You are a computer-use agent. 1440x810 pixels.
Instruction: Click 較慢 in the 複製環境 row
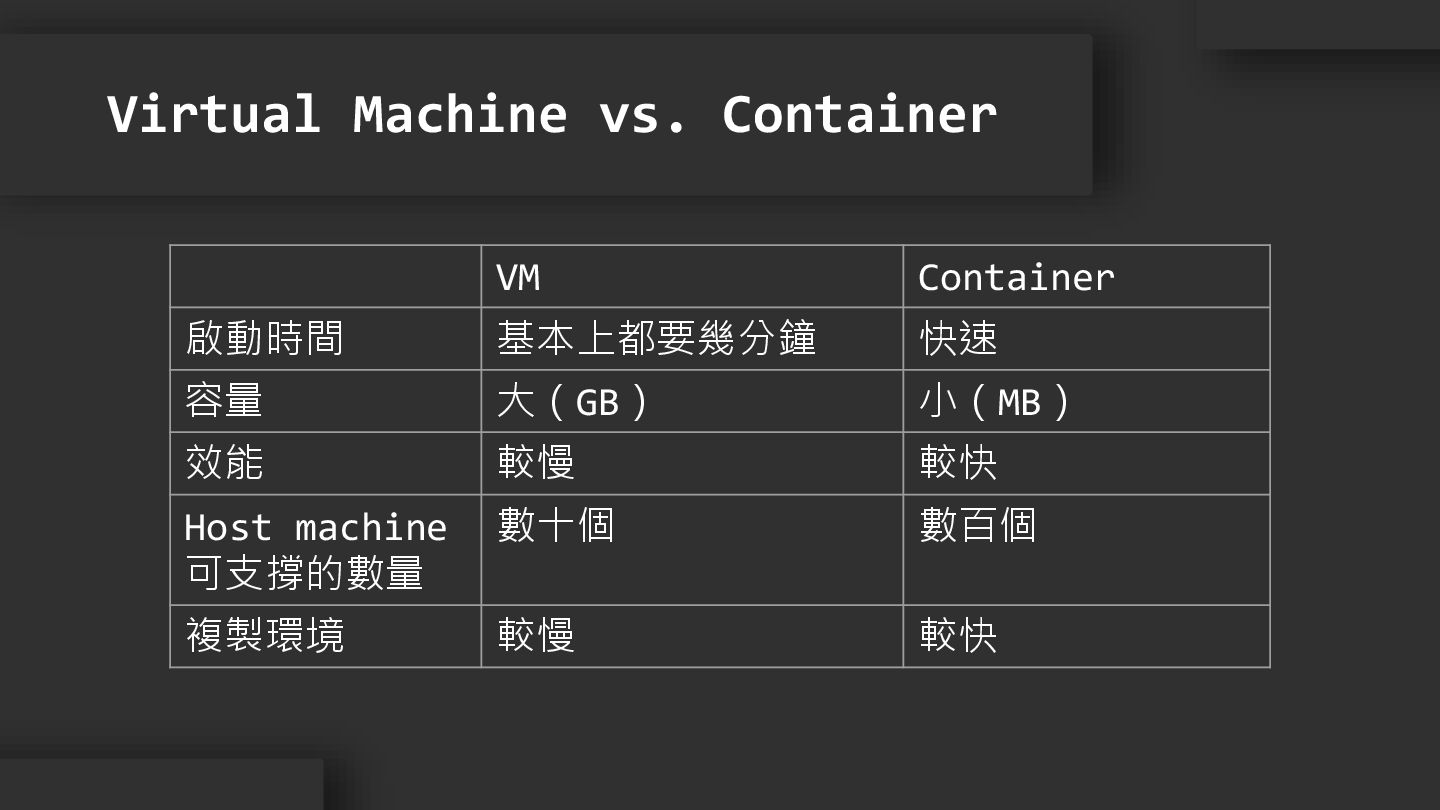pyautogui.click(x=536, y=636)
